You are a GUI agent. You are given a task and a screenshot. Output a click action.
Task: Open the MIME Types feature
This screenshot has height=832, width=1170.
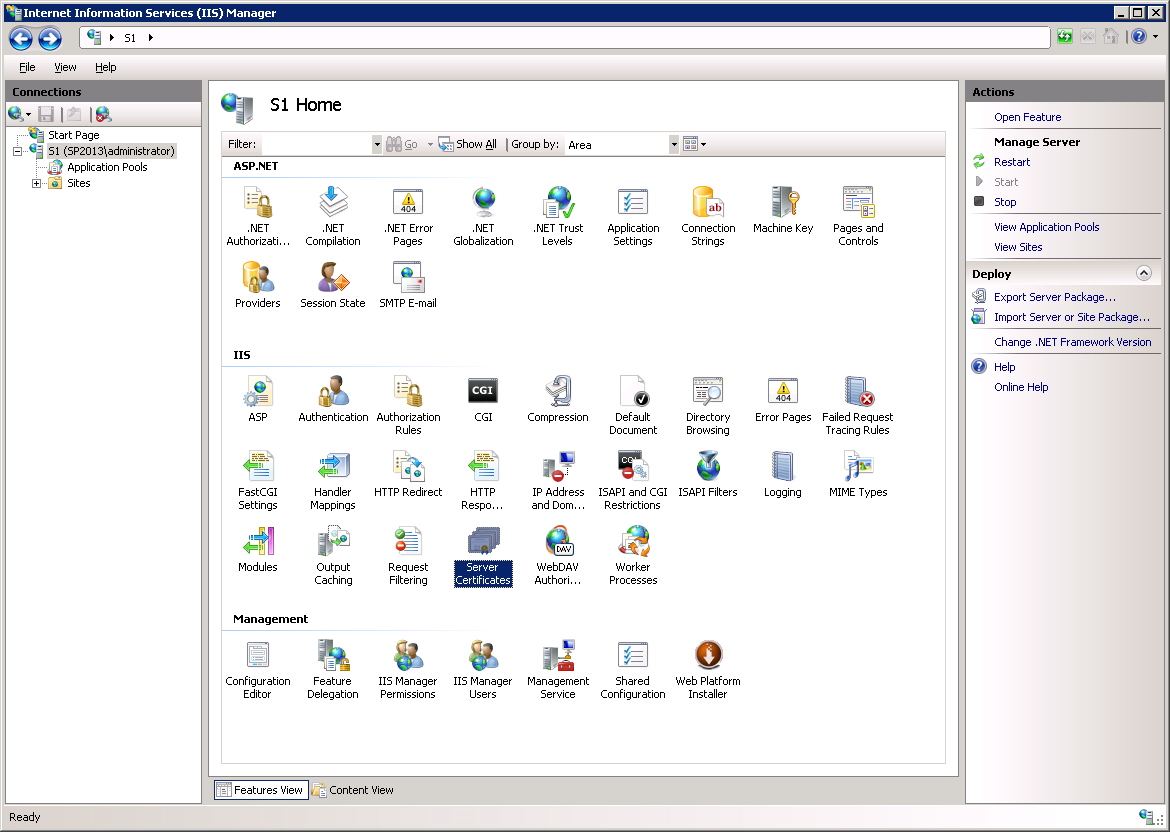click(857, 472)
